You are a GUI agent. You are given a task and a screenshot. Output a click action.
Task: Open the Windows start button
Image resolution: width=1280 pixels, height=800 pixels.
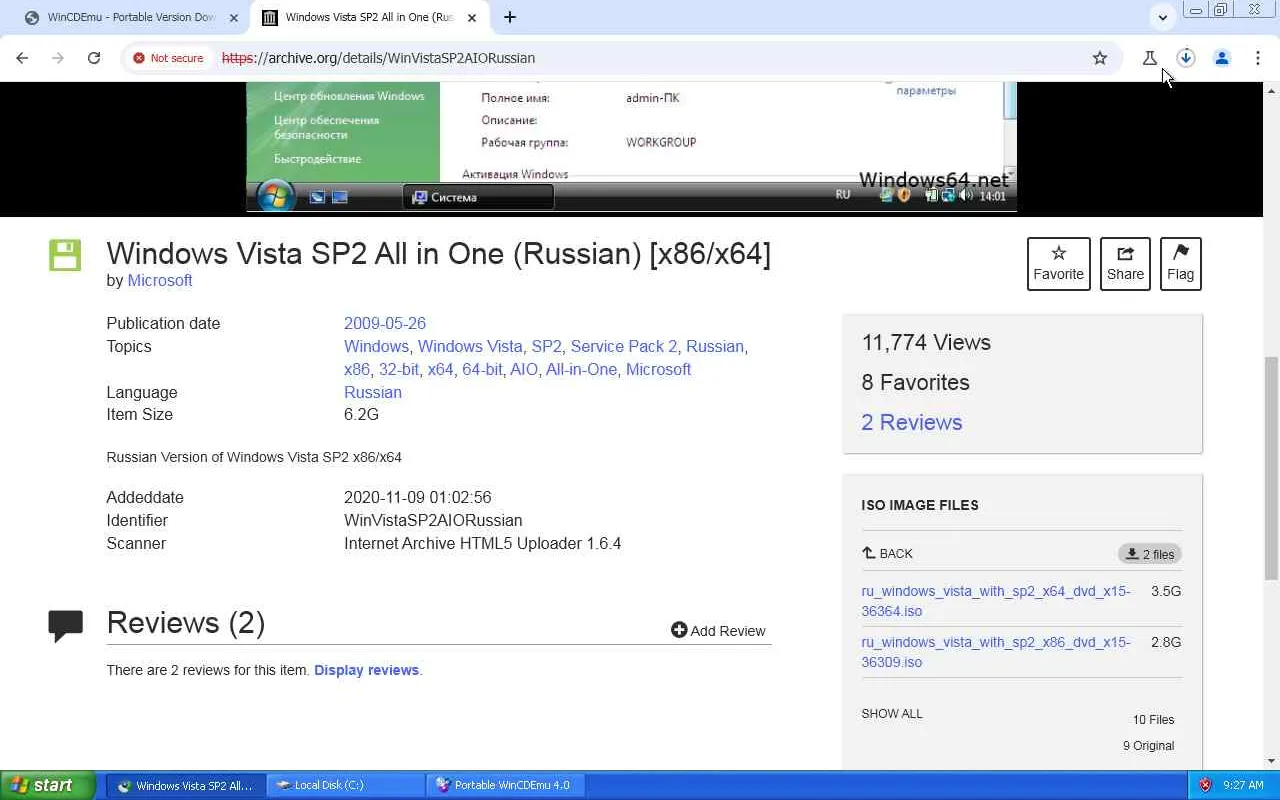click(47, 785)
